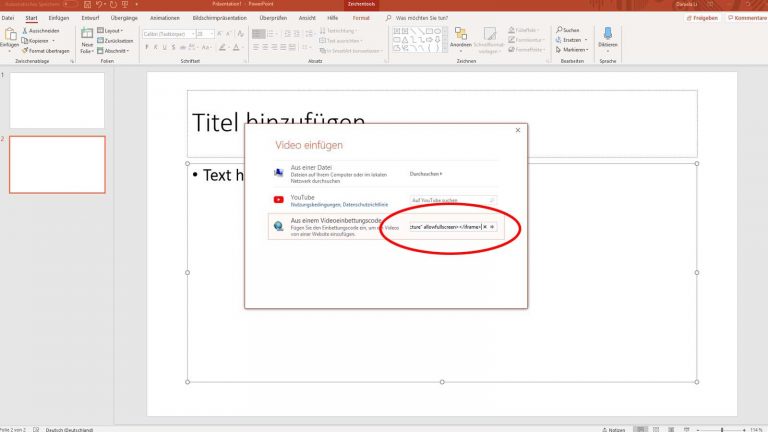Click the Einfügen clipboard icon
768x432 pixels.
(x=10, y=36)
